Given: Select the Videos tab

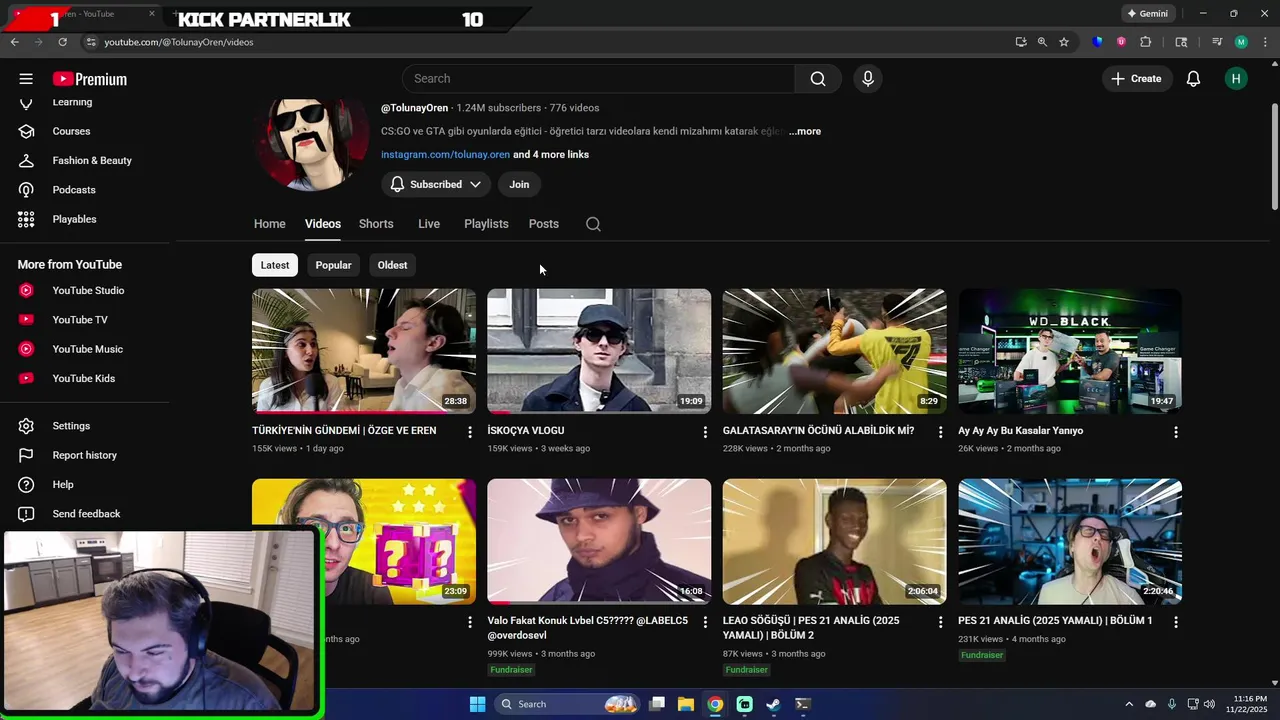Looking at the screenshot, I should point(323,224).
